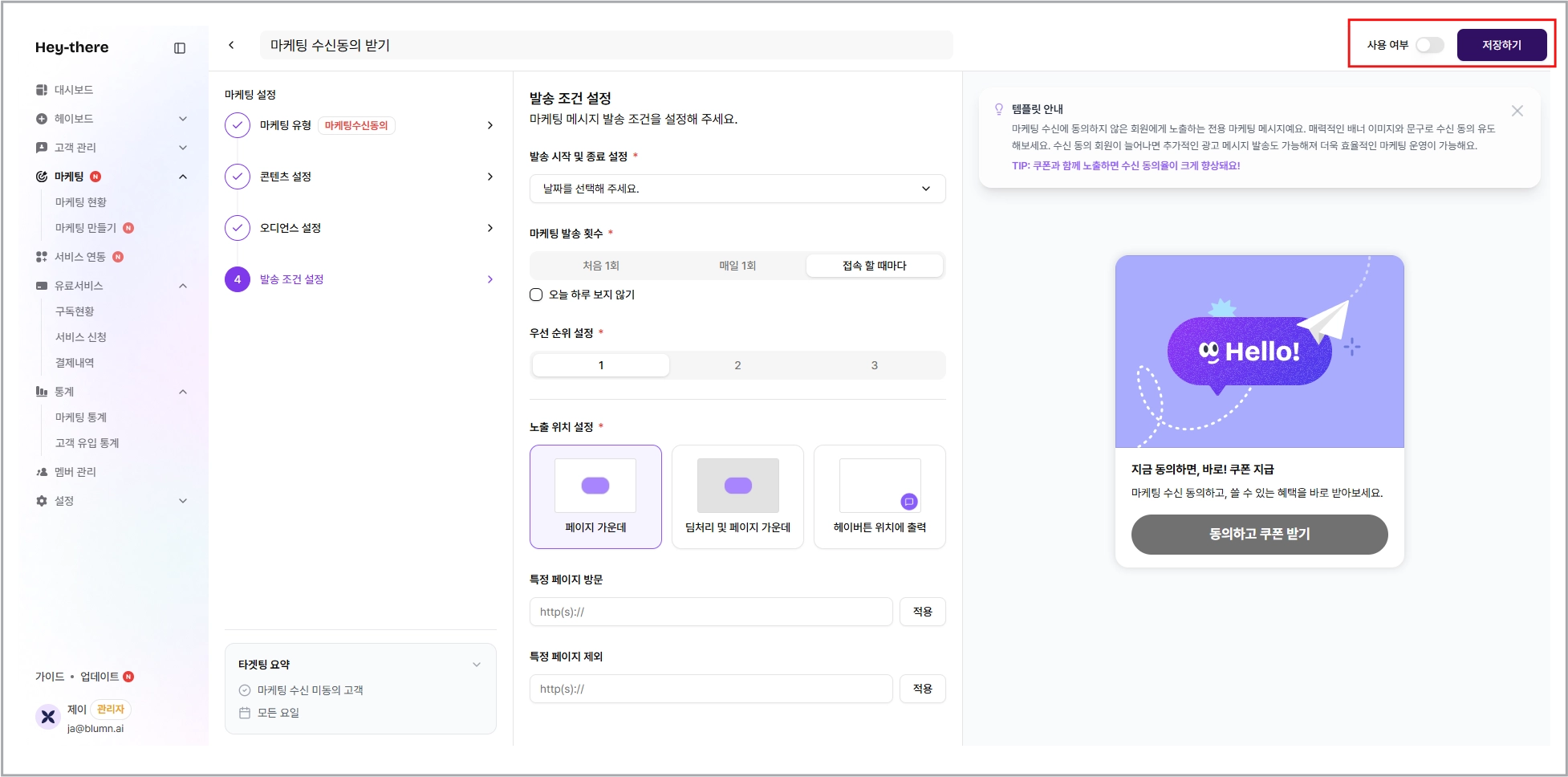This screenshot has width=1568, height=777.
Task: Toggle the 사용 여부 switch
Action: pyautogui.click(x=1429, y=45)
